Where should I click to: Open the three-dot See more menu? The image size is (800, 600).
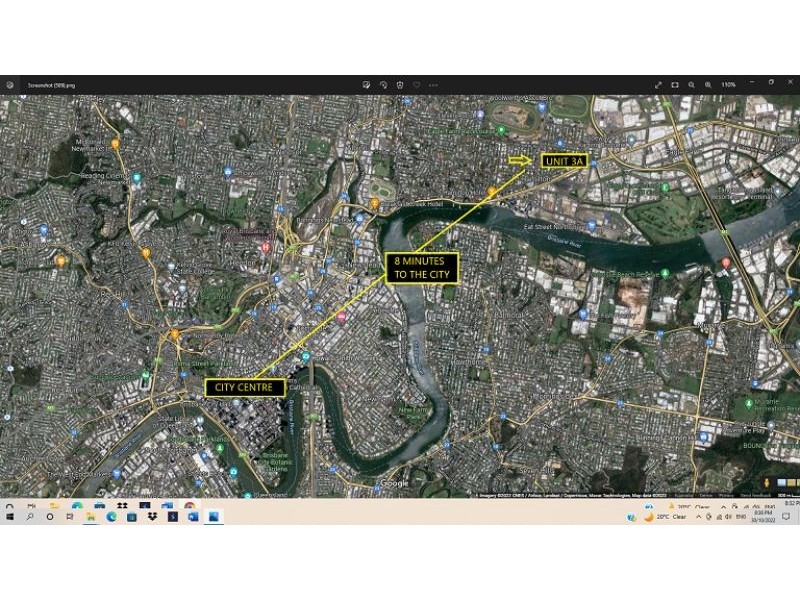[432, 85]
